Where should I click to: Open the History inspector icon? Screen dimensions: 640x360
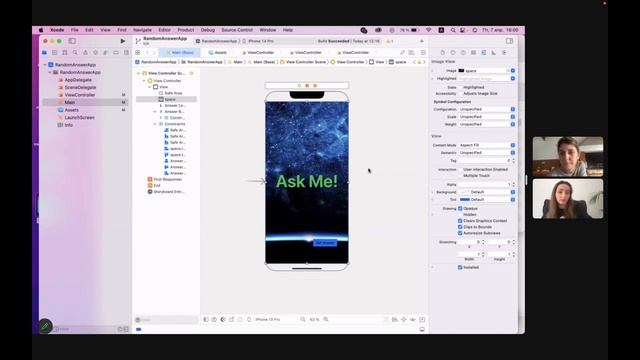click(x=453, y=53)
